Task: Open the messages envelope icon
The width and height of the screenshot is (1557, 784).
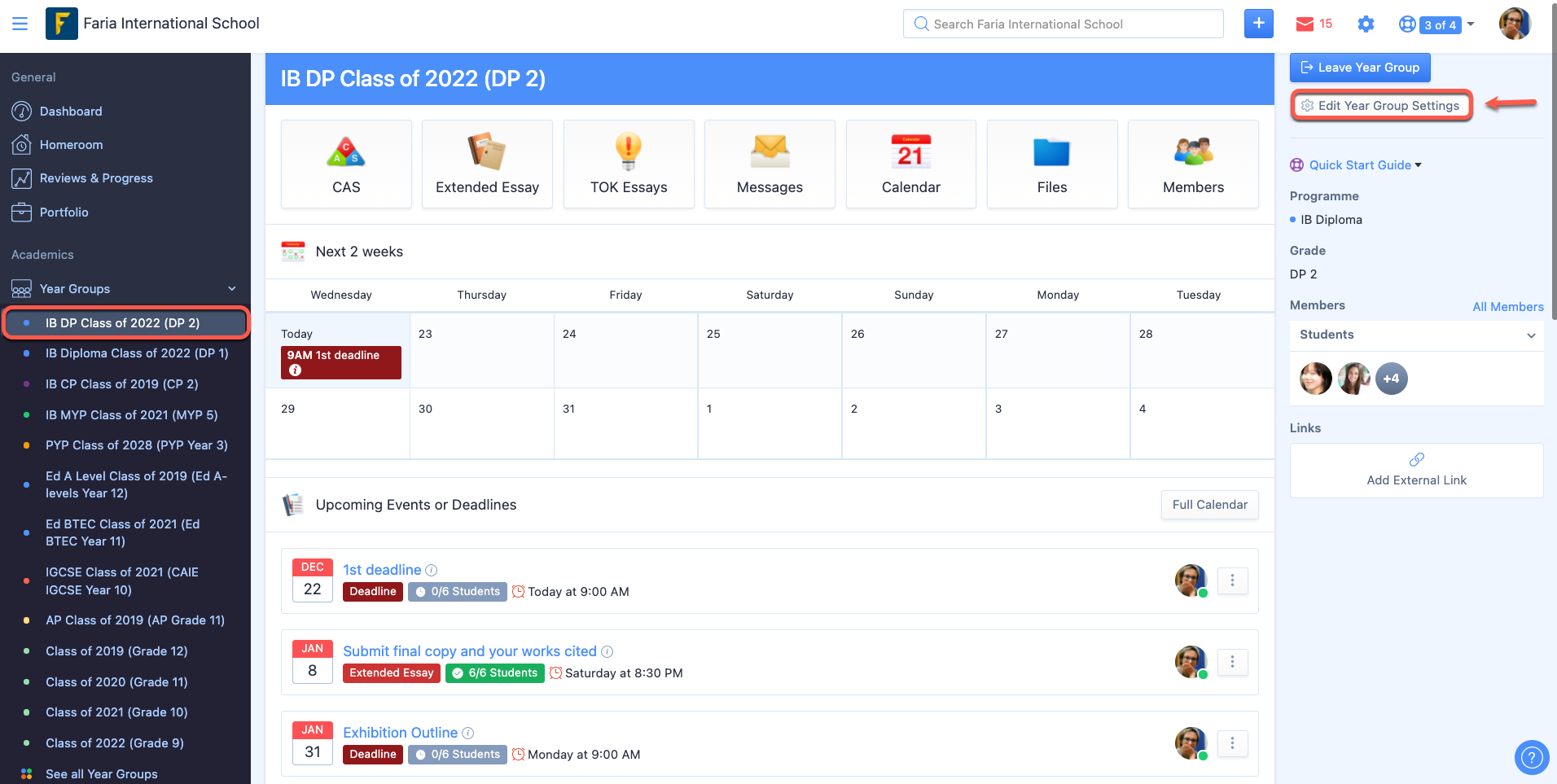Action: click(1305, 24)
